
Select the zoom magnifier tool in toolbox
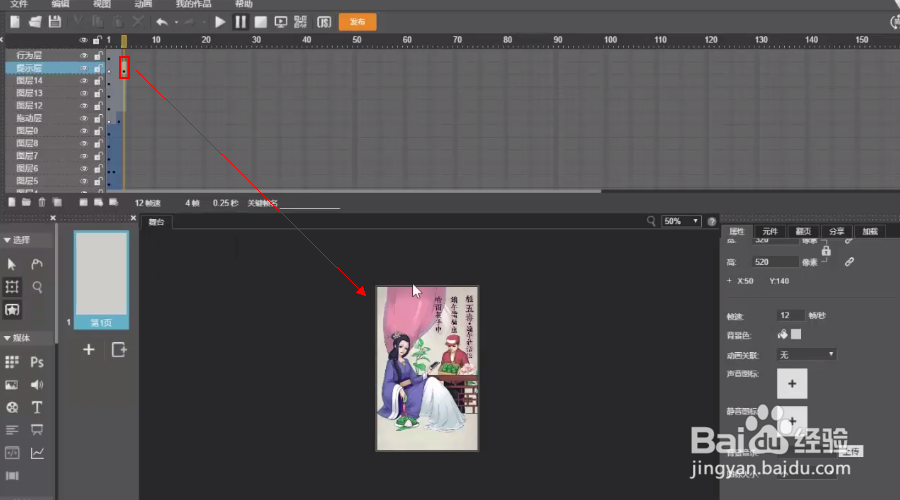click(x=37, y=287)
